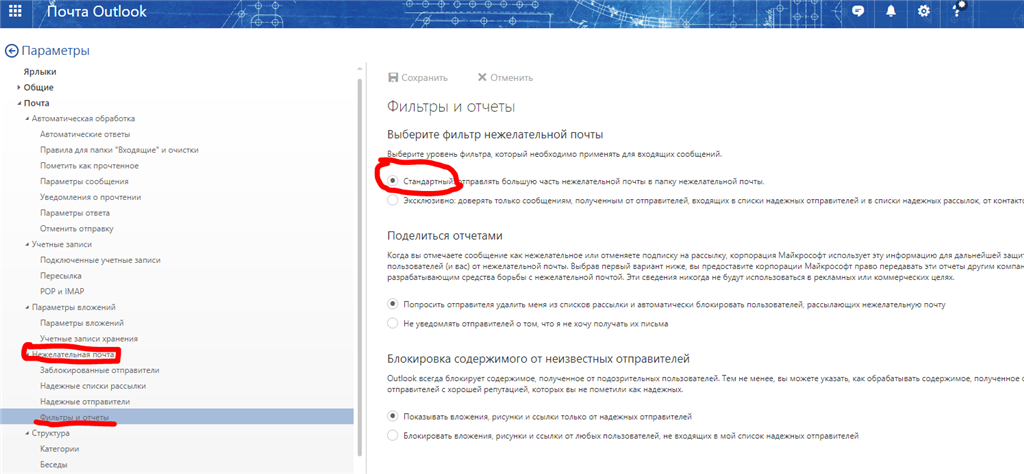Open Подключенные учетные записи
This screenshot has width=1024, height=474.
coord(100,260)
